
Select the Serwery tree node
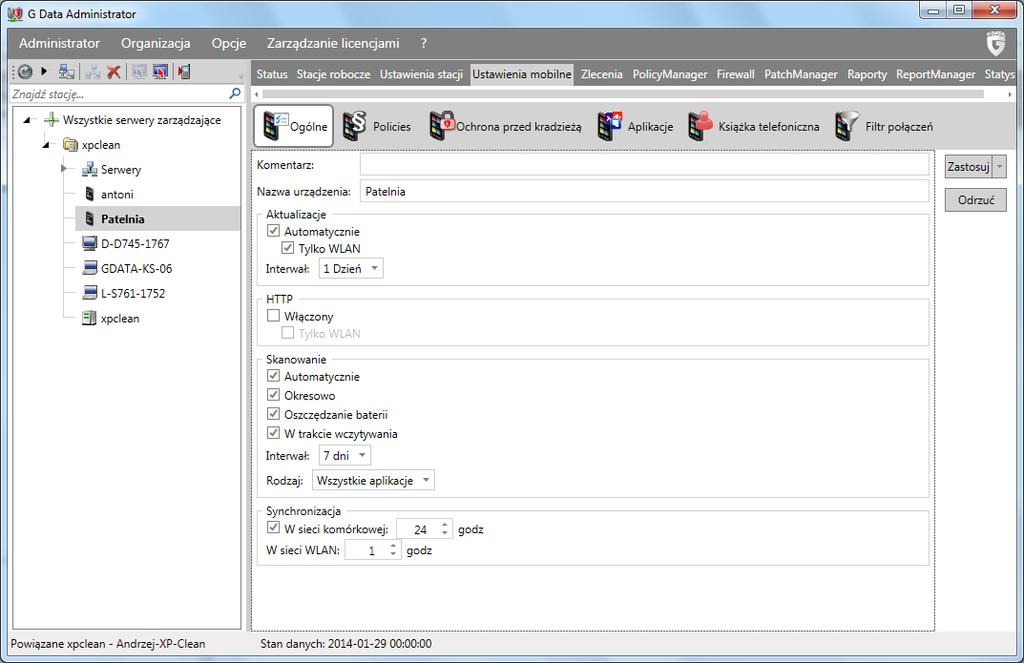point(120,169)
